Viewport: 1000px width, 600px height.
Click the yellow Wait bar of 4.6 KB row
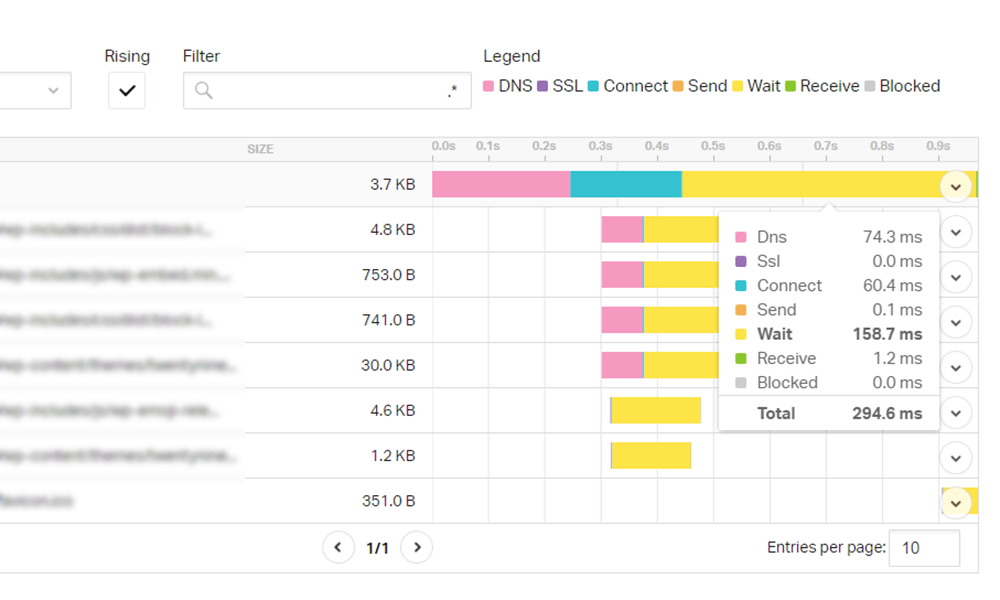[x=656, y=410]
